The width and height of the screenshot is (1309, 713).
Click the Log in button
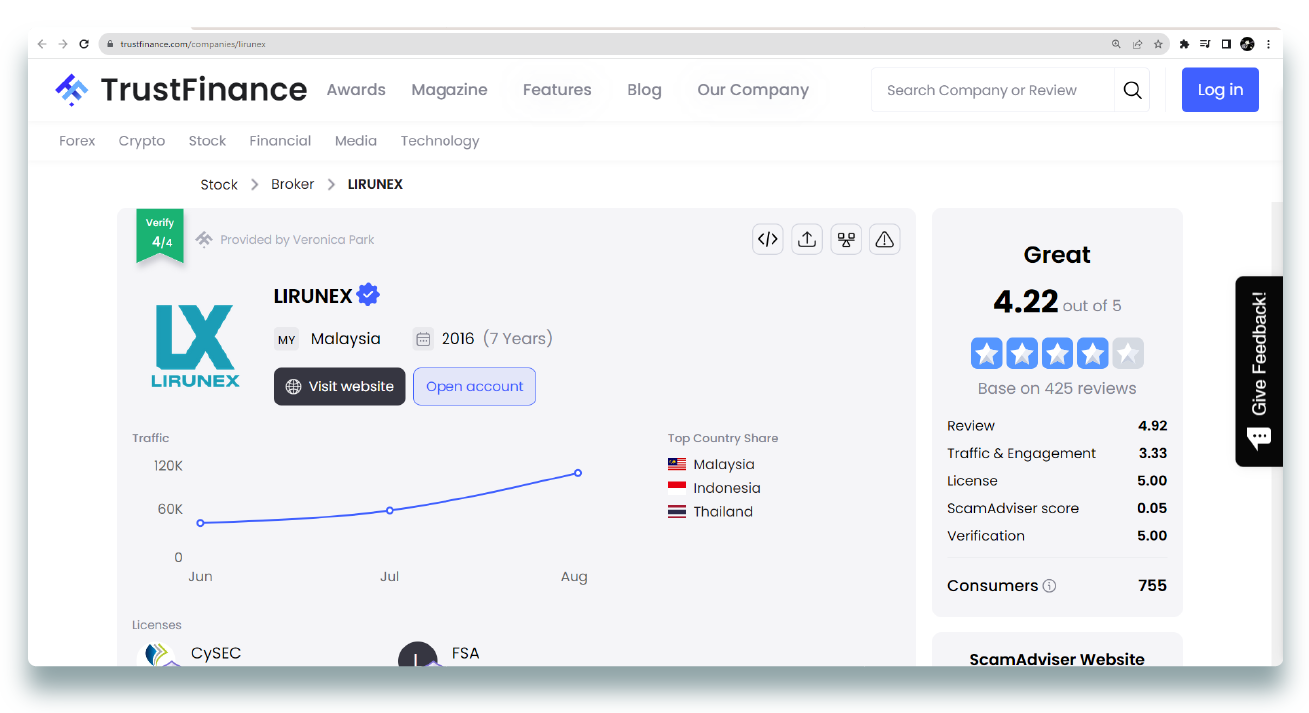pyautogui.click(x=1220, y=90)
